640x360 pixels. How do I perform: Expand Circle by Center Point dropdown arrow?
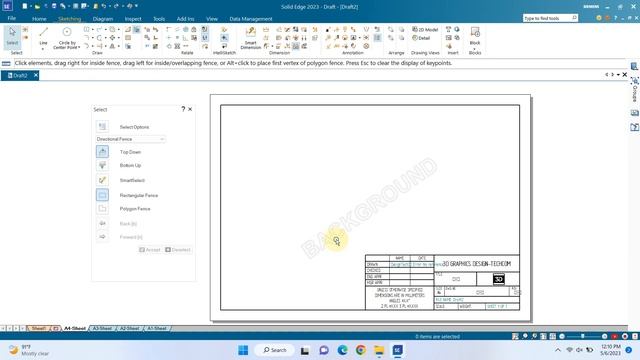point(79,47)
